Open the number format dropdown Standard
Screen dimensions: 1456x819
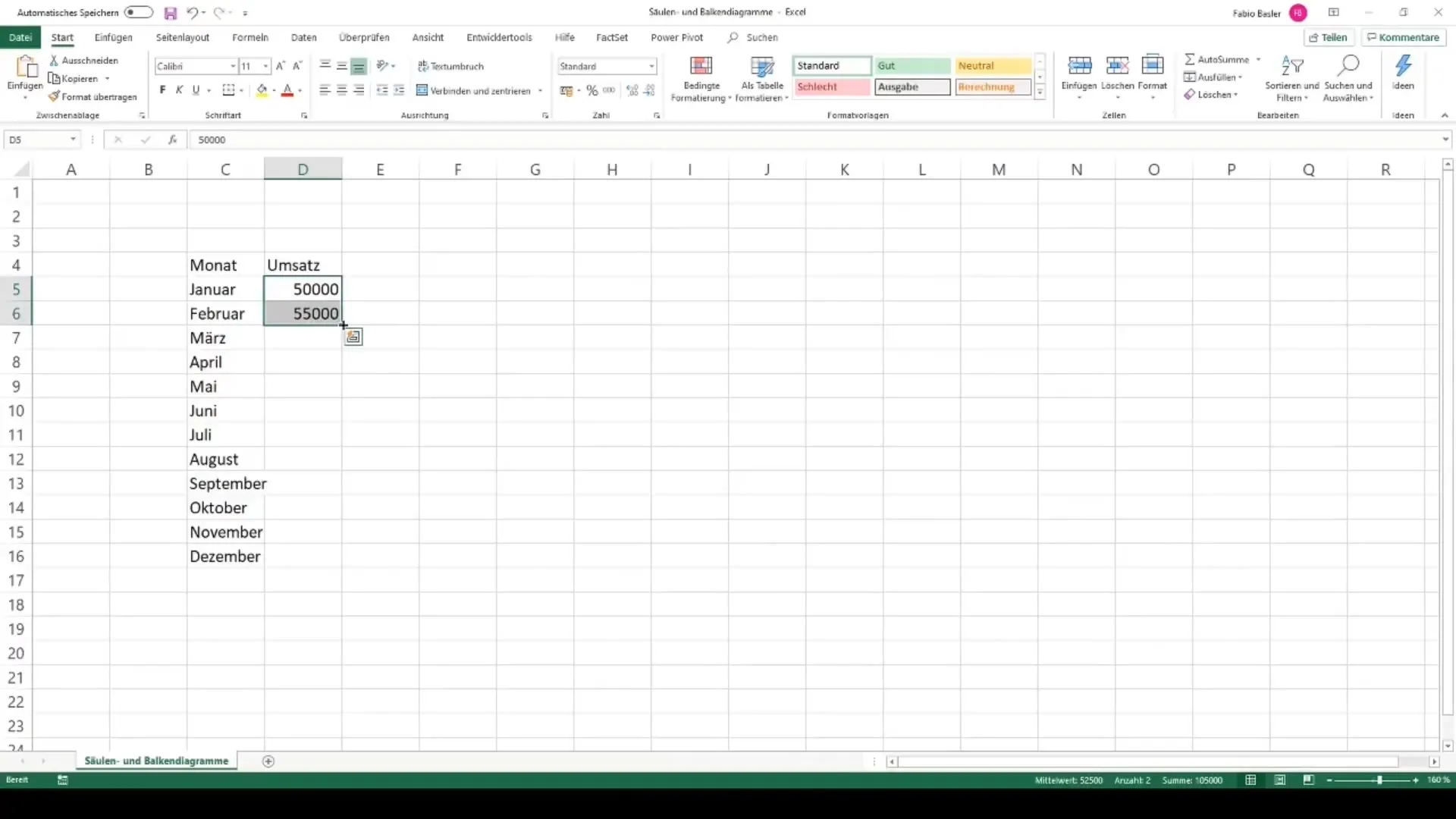[651, 67]
